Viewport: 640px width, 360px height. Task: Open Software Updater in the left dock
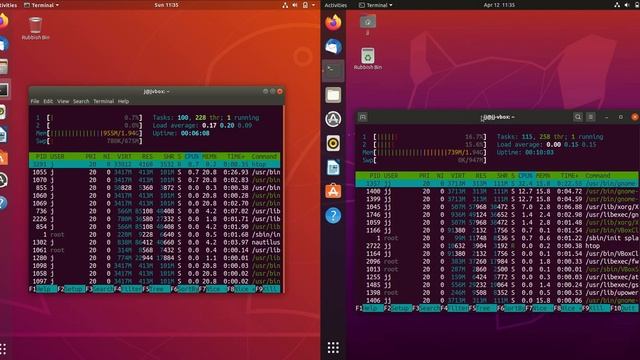coord(3,180)
